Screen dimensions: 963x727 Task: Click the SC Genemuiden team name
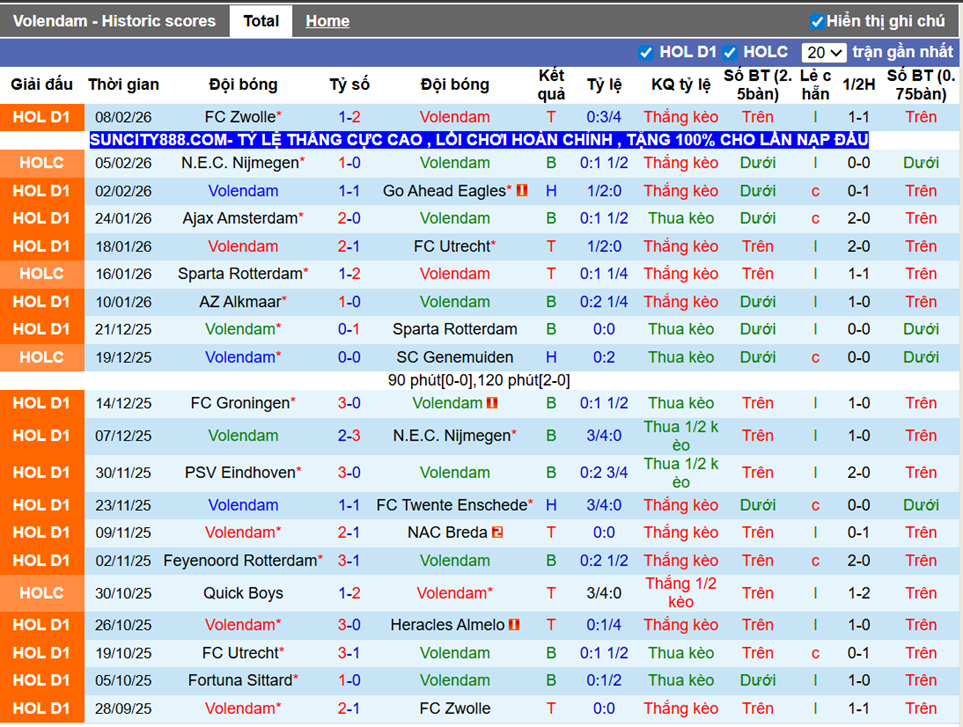click(455, 357)
